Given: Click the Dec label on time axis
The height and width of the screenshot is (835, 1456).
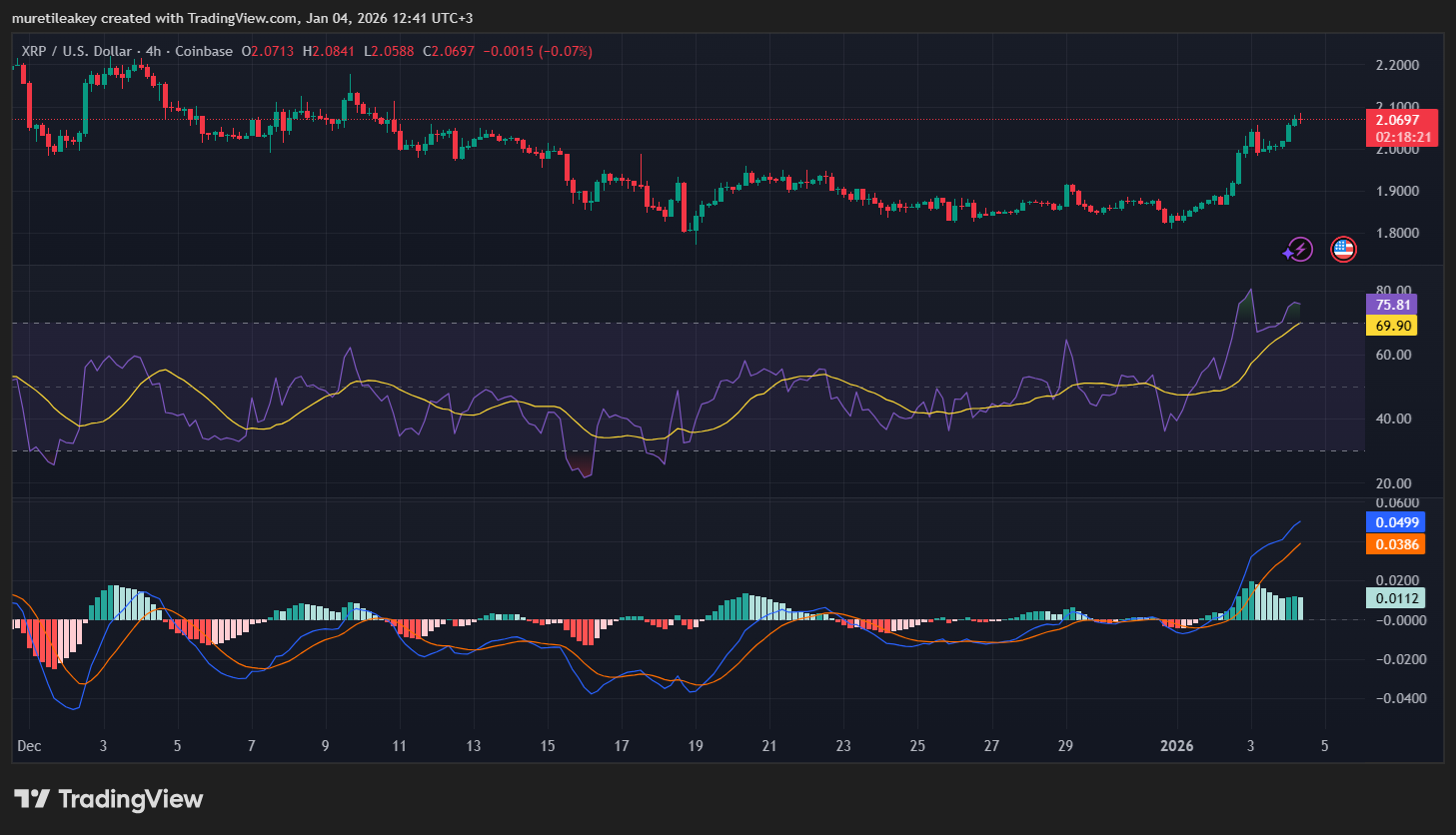Looking at the screenshot, I should coord(29,746).
